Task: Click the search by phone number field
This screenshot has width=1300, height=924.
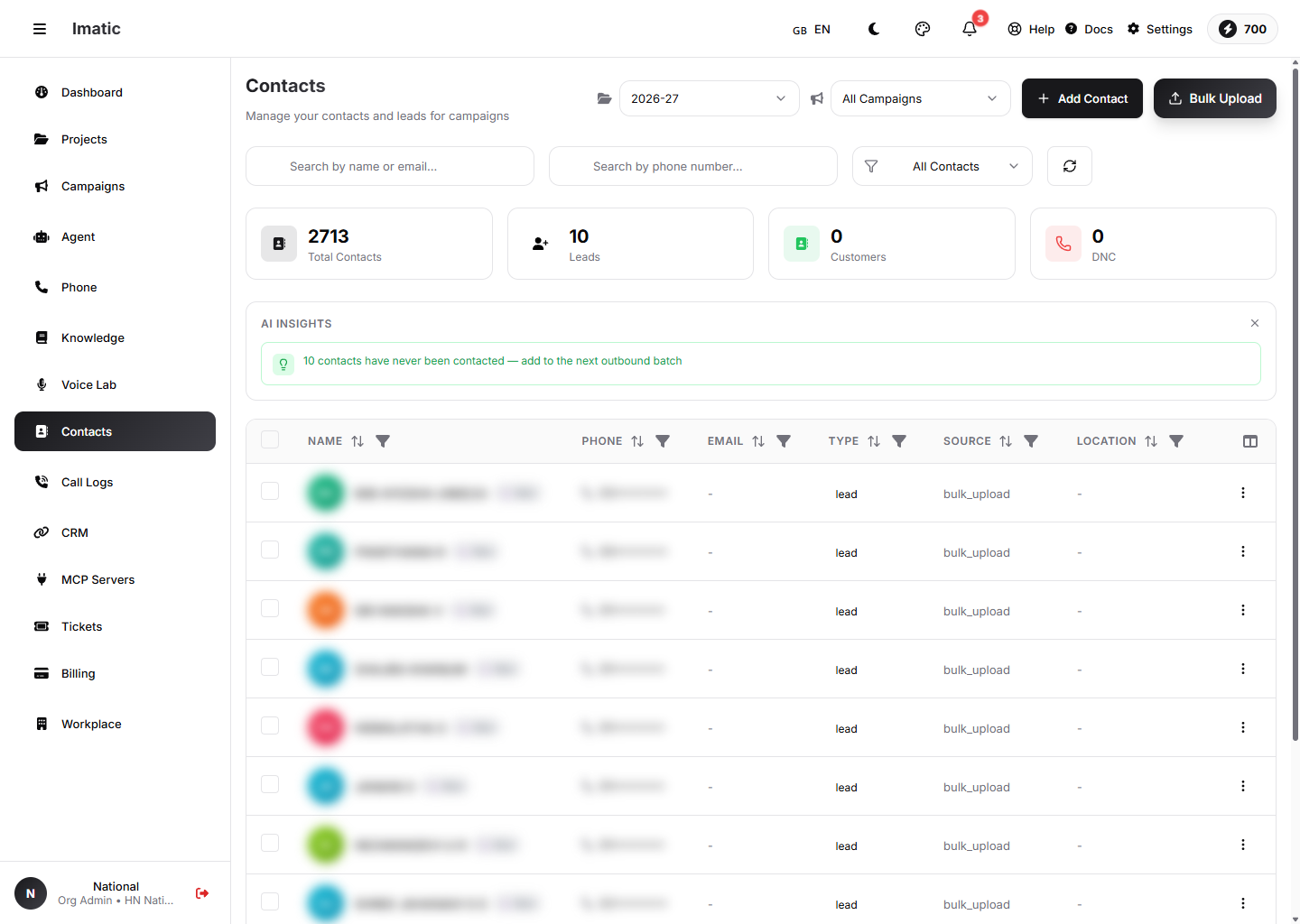Action: tap(693, 166)
